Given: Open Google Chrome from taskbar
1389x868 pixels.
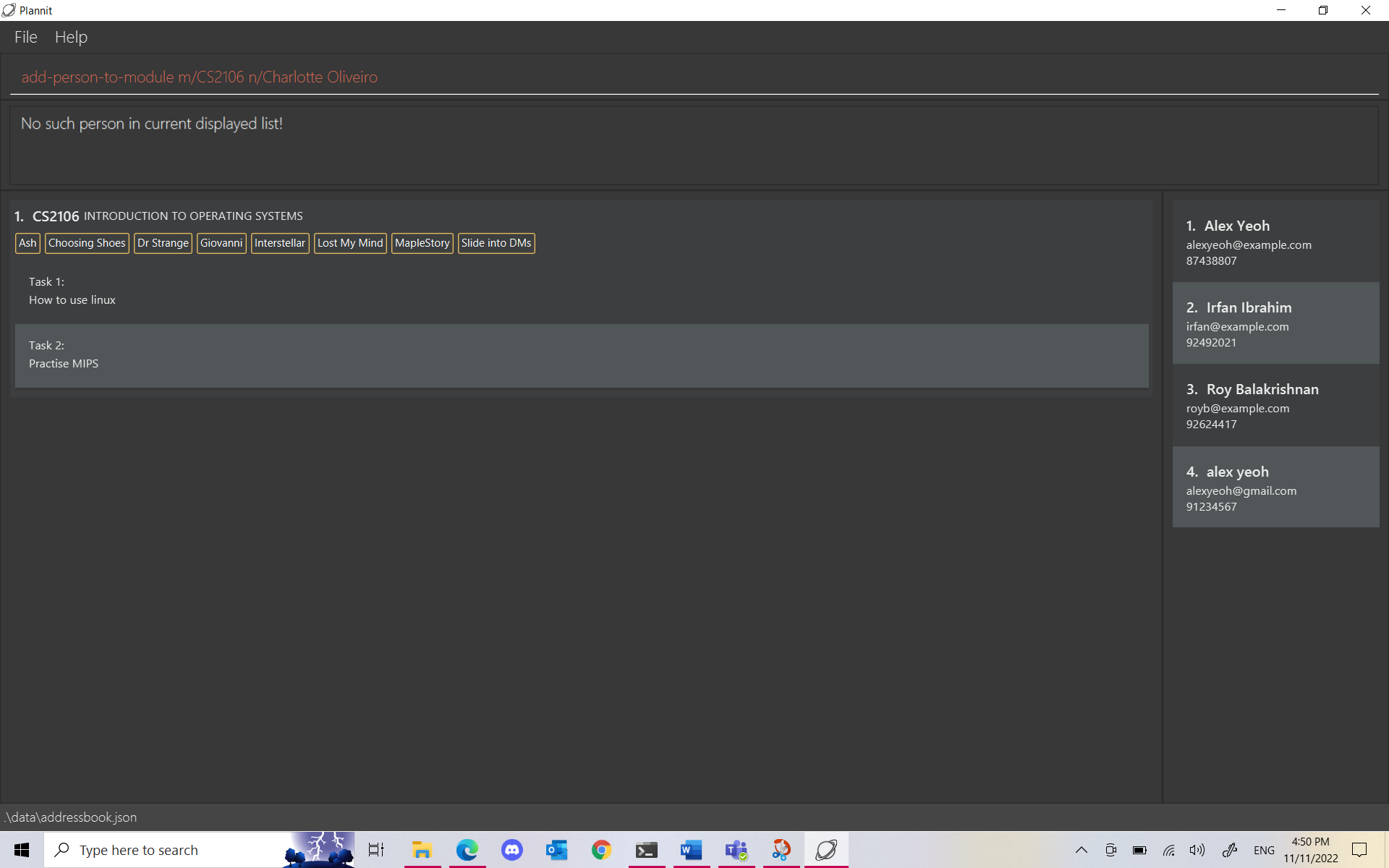Looking at the screenshot, I should coord(601,850).
